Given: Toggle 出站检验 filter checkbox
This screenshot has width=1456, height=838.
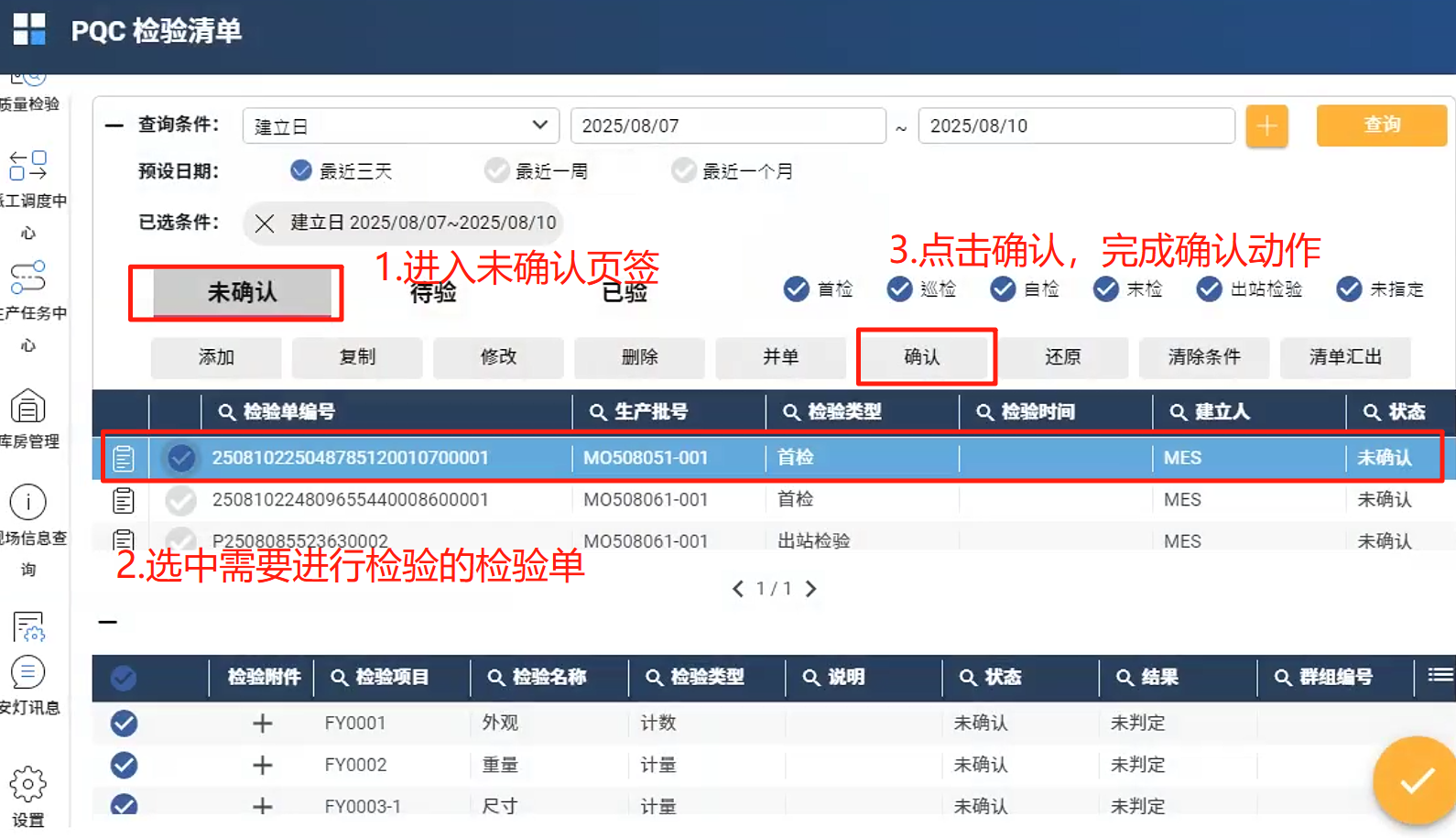Looking at the screenshot, I should [x=1210, y=289].
